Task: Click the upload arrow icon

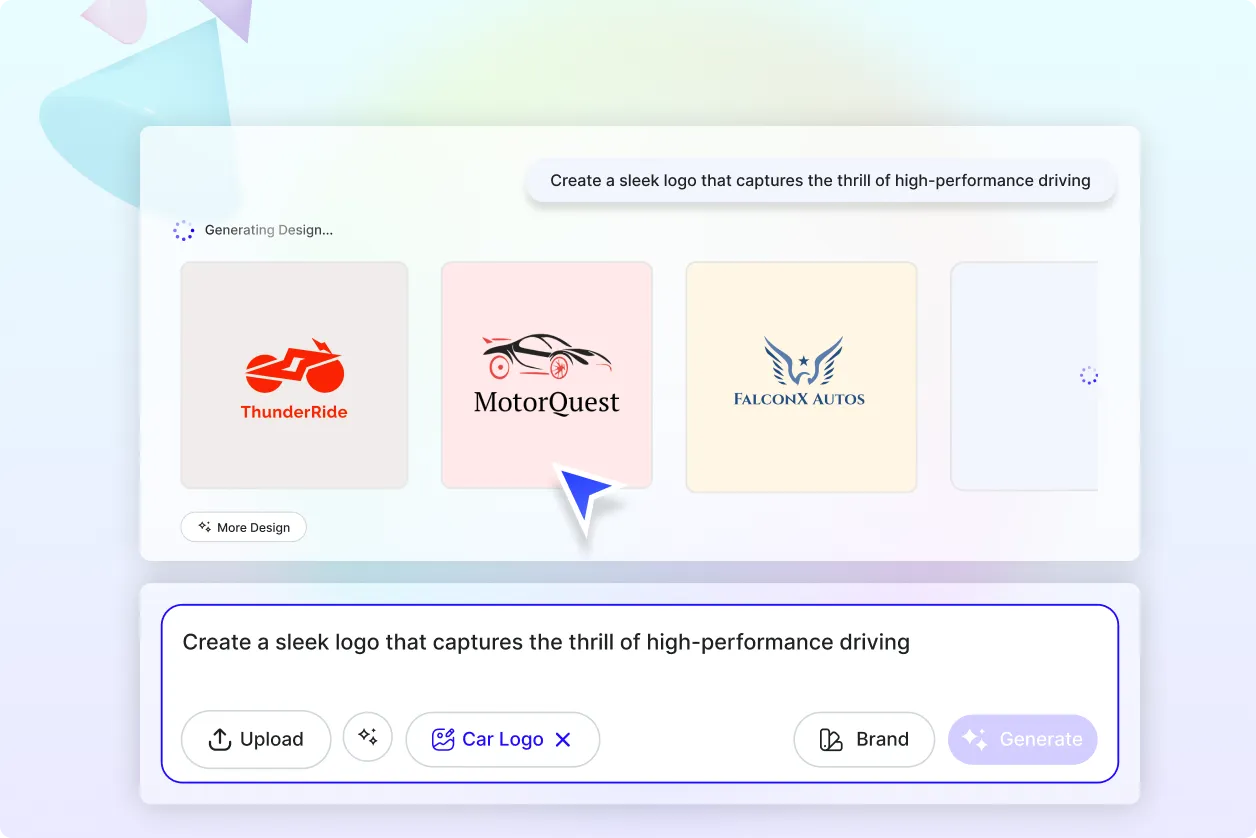Action: 219,739
